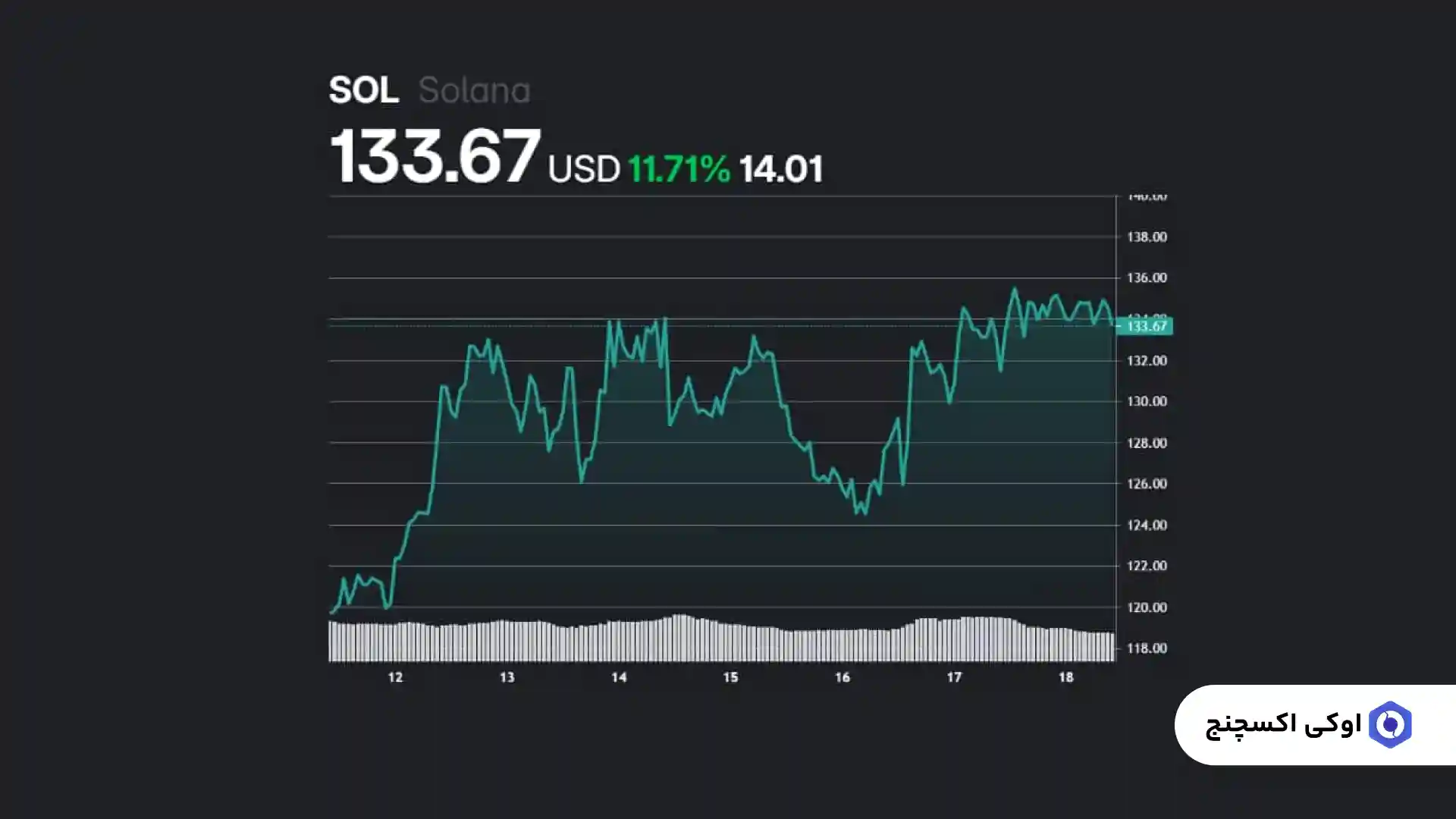This screenshot has height=819, width=1456.
Task: Click date marker 12 on time axis
Action: tap(395, 677)
